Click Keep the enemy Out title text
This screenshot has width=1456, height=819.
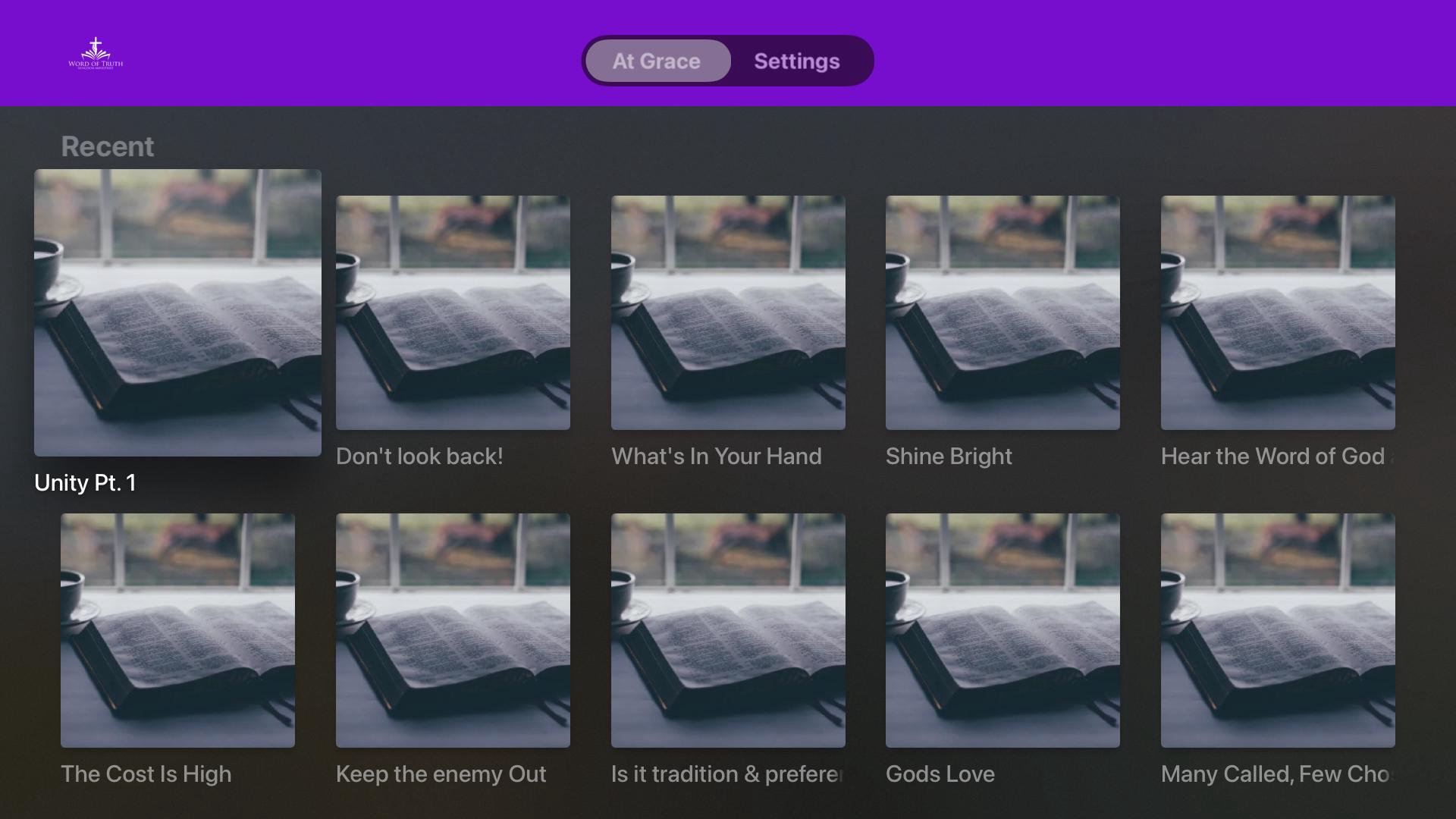pyautogui.click(x=441, y=774)
